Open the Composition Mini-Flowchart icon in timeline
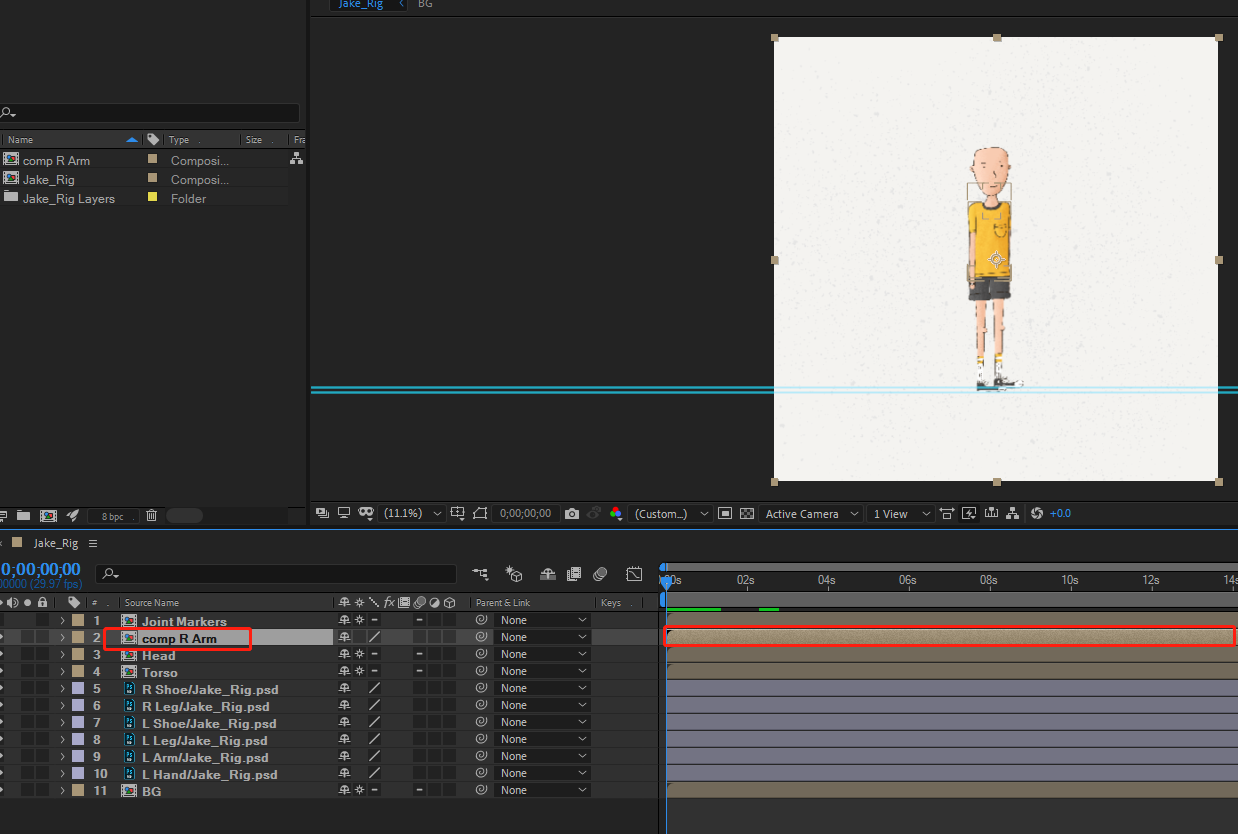The height and width of the screenshot is (834, 1238). pyautogui.click(x=481, y=574)
